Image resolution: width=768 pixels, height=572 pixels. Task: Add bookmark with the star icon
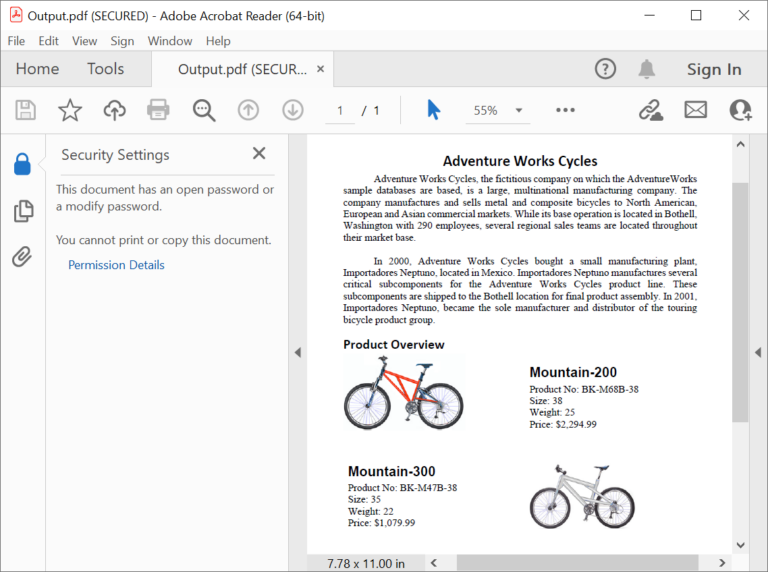click(x=70, y=110)
